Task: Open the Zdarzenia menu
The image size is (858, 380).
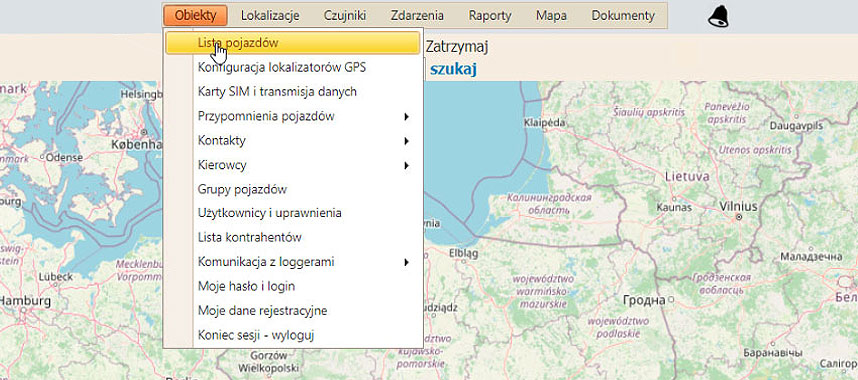Action: [417, 15]
